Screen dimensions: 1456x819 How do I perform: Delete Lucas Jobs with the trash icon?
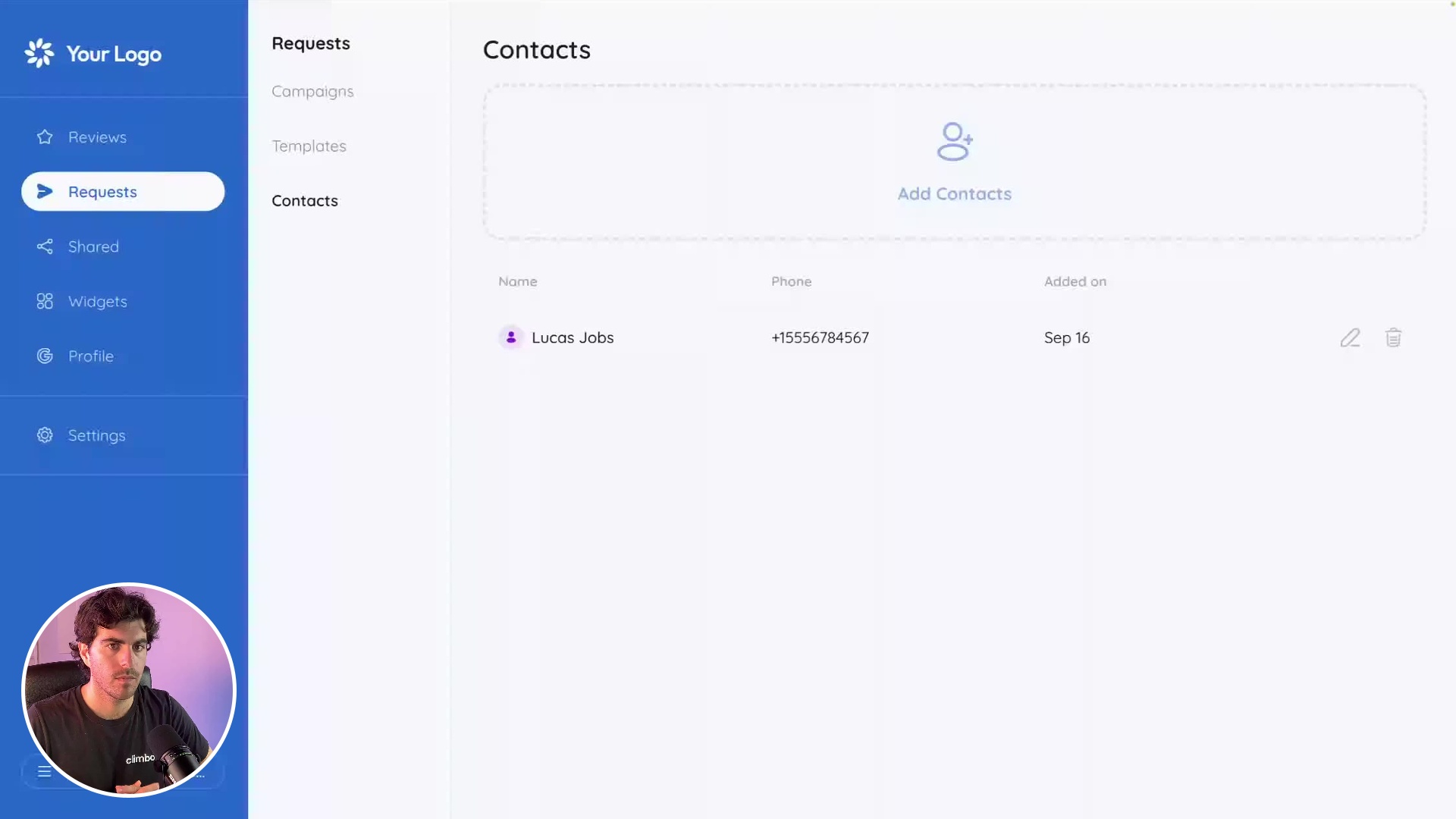[x=1393, y=337]
